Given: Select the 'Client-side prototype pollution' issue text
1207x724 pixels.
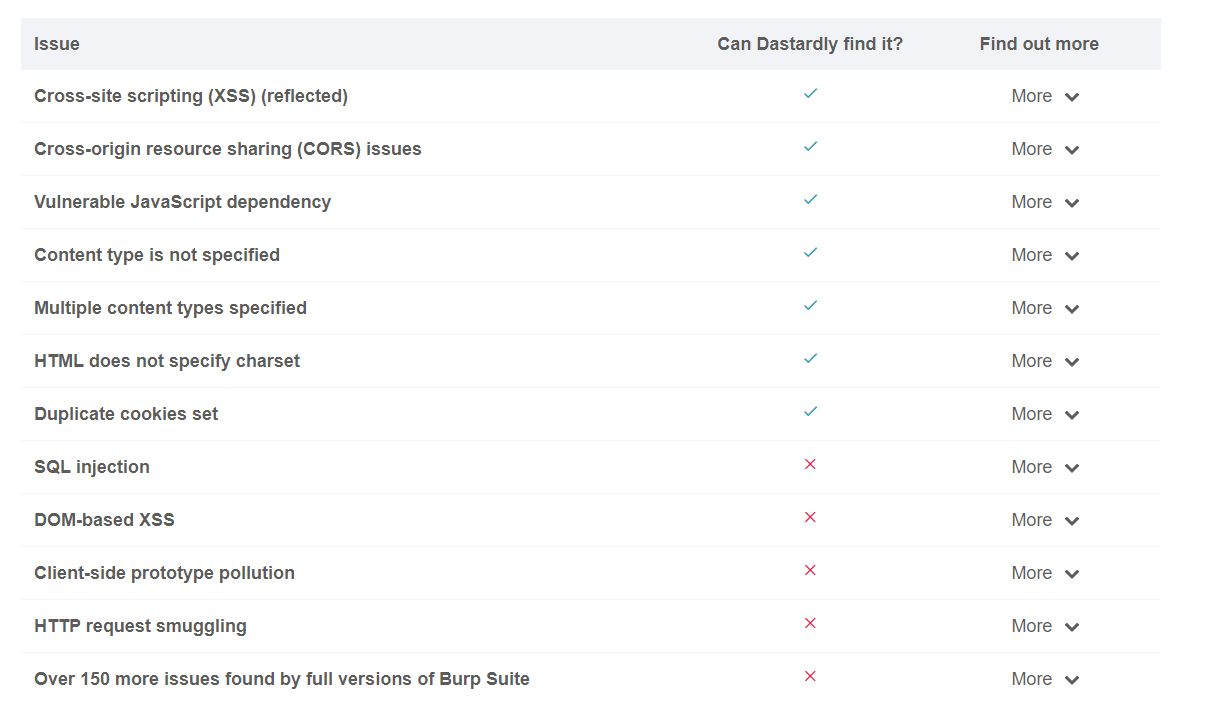Looking at the screenshot, I should (x=164, y=573).
